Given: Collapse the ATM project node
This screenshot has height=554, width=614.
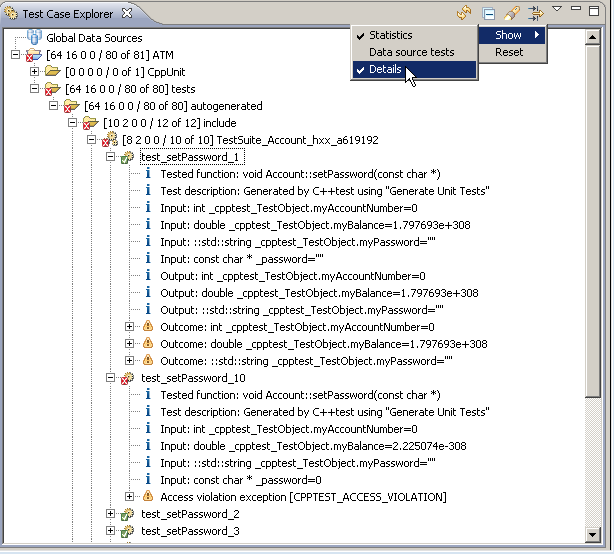Looking at the screenshot, I should (x=15, y=54).
